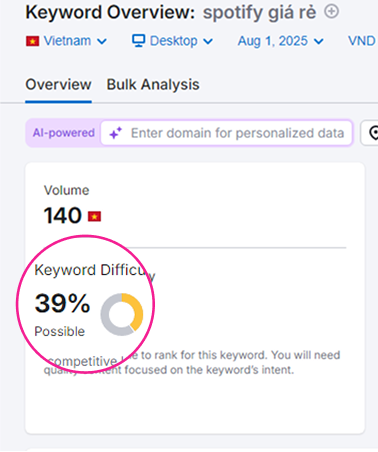Image resolution: width=378 pixels, height=452 pixels.
Task: Switch to the Bulk Analysis tab
Action: click(153, 85)
